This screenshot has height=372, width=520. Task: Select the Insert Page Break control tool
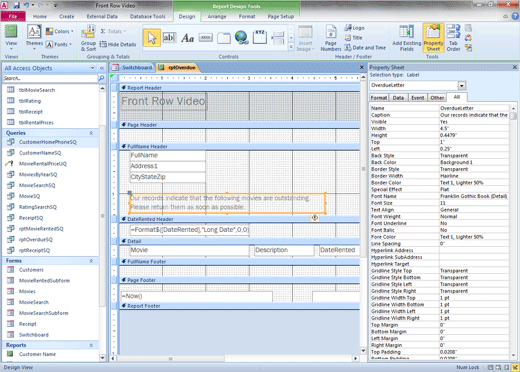click(278, 38)
